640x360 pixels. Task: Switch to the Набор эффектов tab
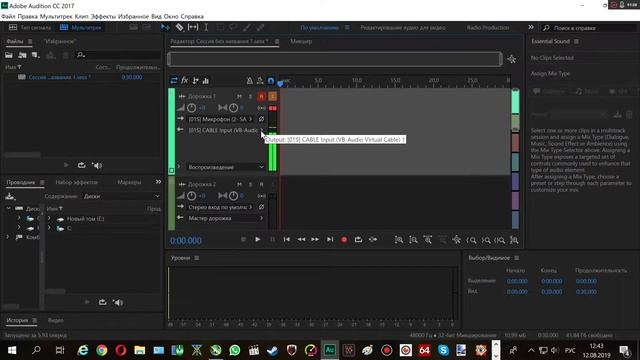tap(76, 182)
